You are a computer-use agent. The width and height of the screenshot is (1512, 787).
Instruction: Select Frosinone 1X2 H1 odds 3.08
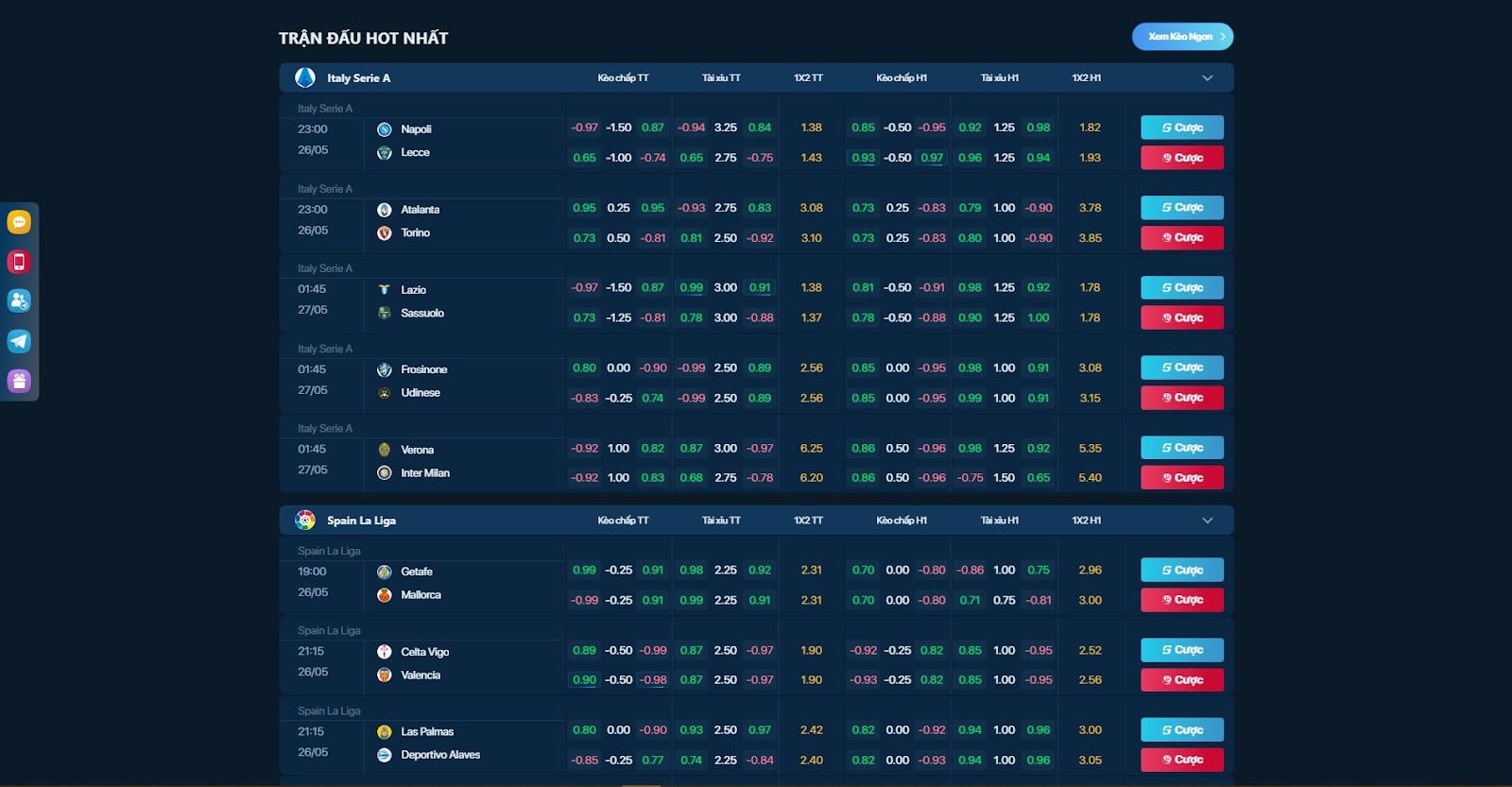[1090, 368]
